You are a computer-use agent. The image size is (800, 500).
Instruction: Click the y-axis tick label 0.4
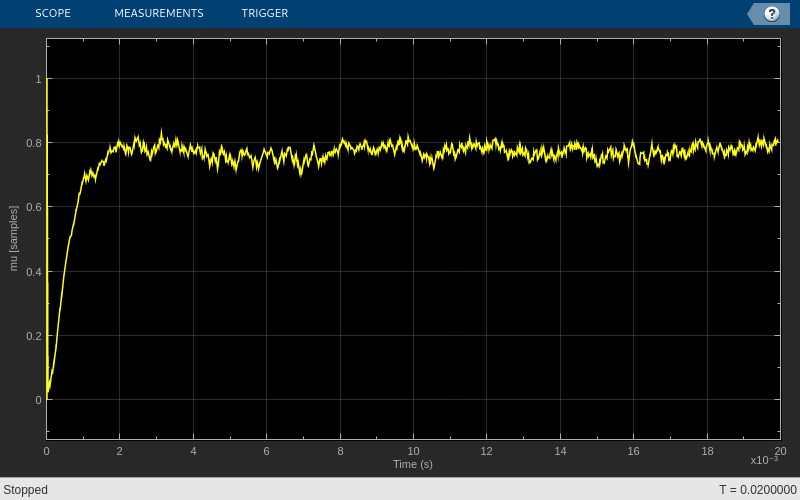click(34, 272)
